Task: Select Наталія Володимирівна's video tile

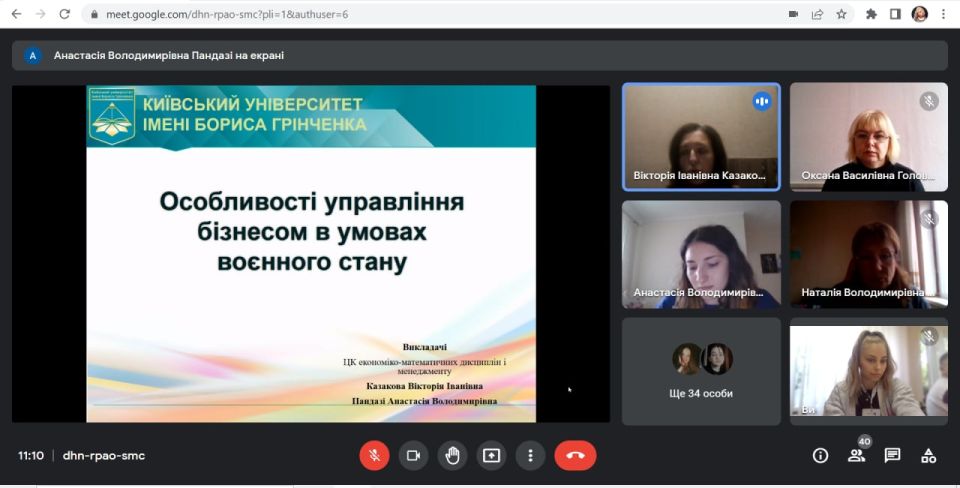Action: pos(869,254)
